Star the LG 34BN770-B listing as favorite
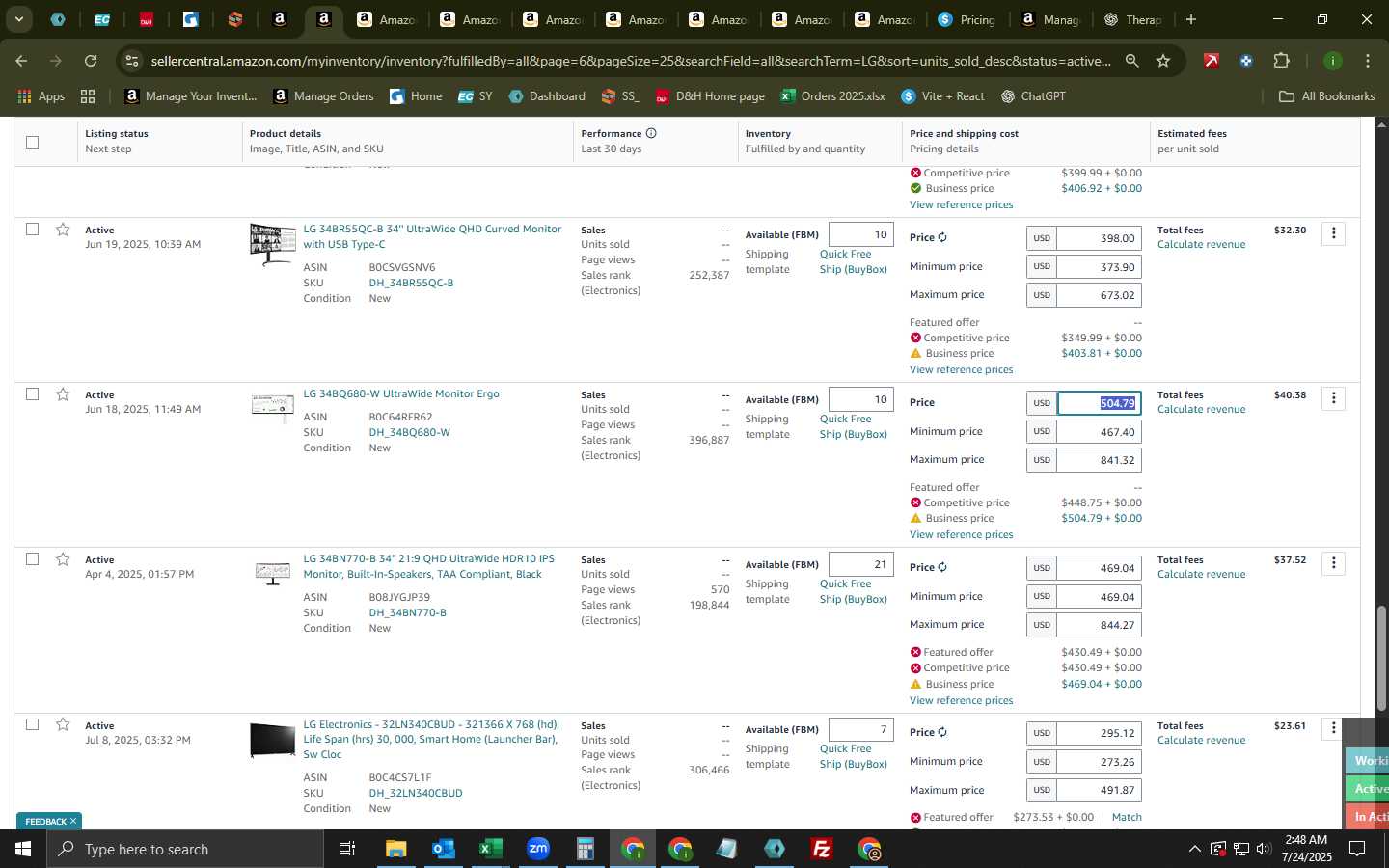The width and height of the screenshot is (1389, 868). pos(63,559)
